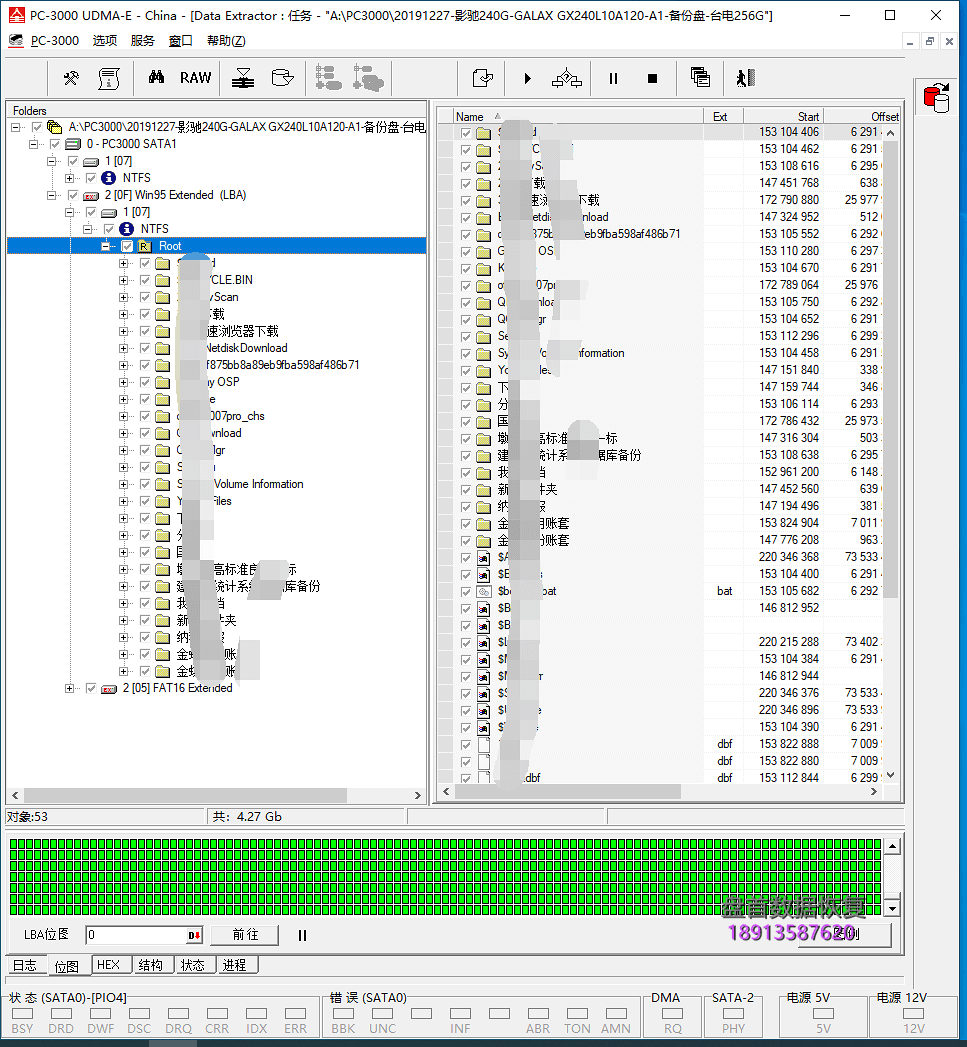Screen dimensions: 967x1047
Task: Click the binoculars search icon
Action: pyautogui.click(x=156, y=77)
